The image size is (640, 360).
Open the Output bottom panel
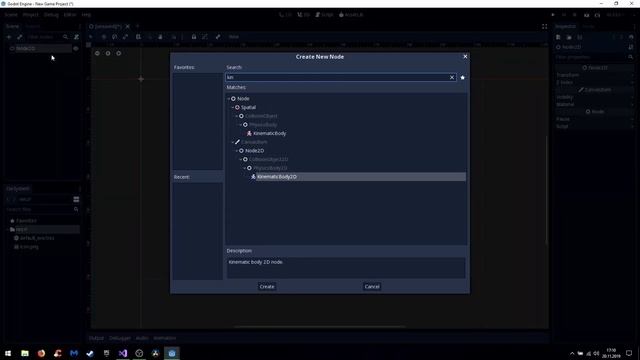pos(96,338)
